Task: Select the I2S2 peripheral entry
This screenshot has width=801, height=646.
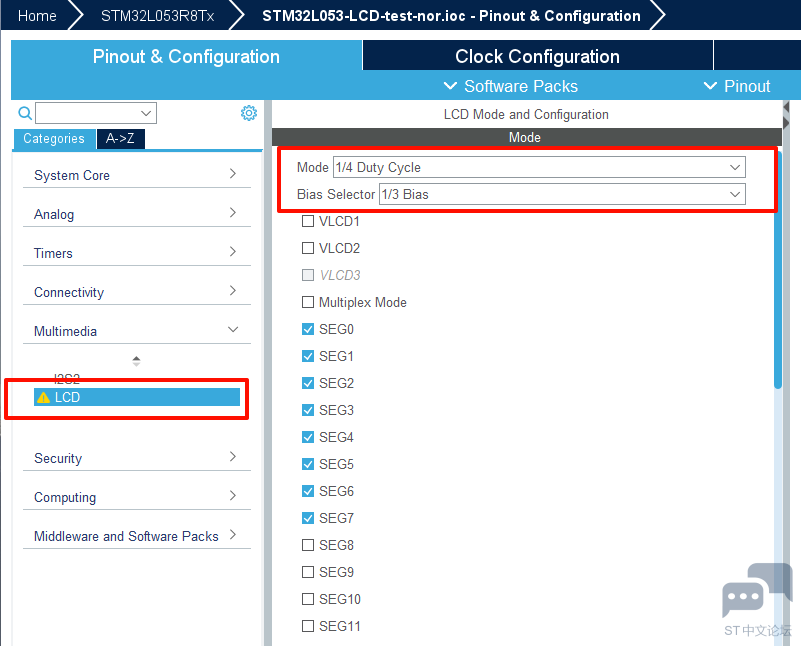Action: coord(67,378)
